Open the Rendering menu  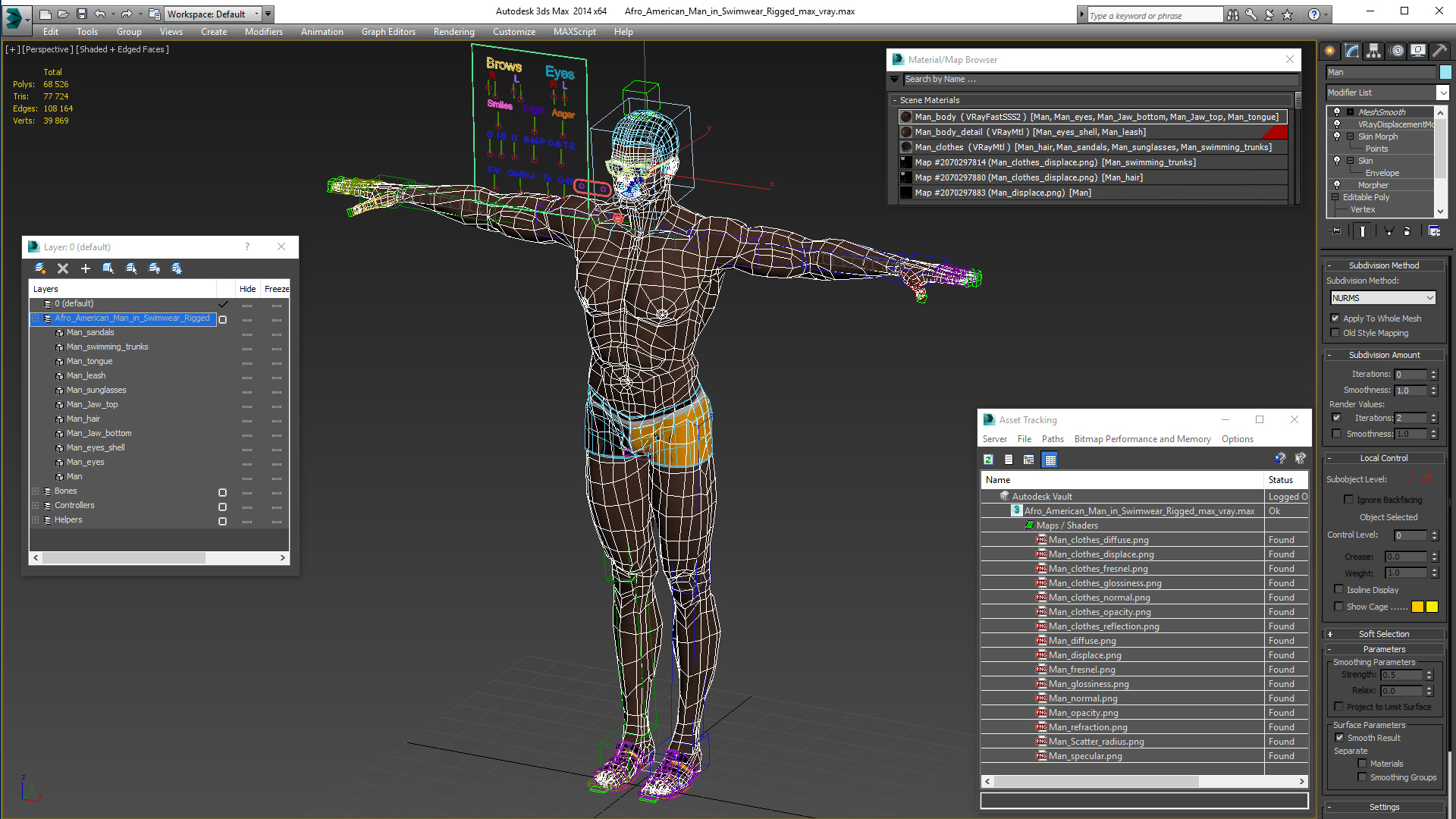point(453,32)
